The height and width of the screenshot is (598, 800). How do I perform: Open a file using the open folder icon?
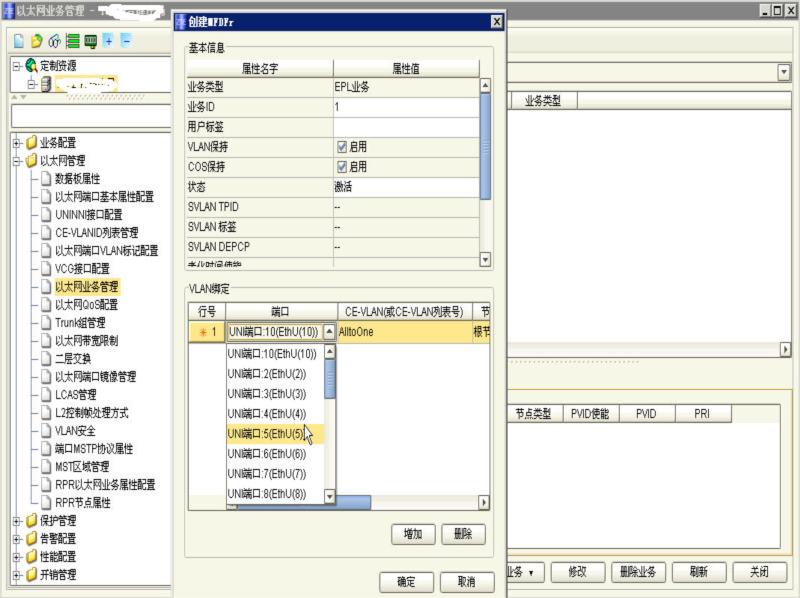coord(38,42)
